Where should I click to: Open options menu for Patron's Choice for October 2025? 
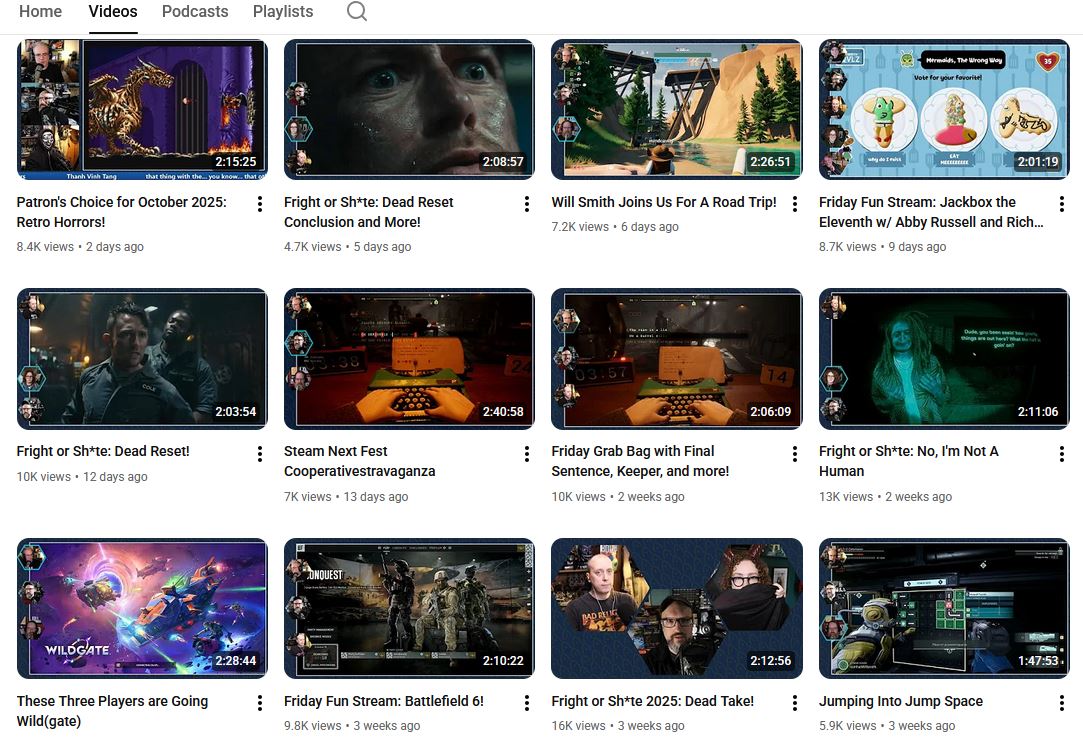click(x=260, y=204)
